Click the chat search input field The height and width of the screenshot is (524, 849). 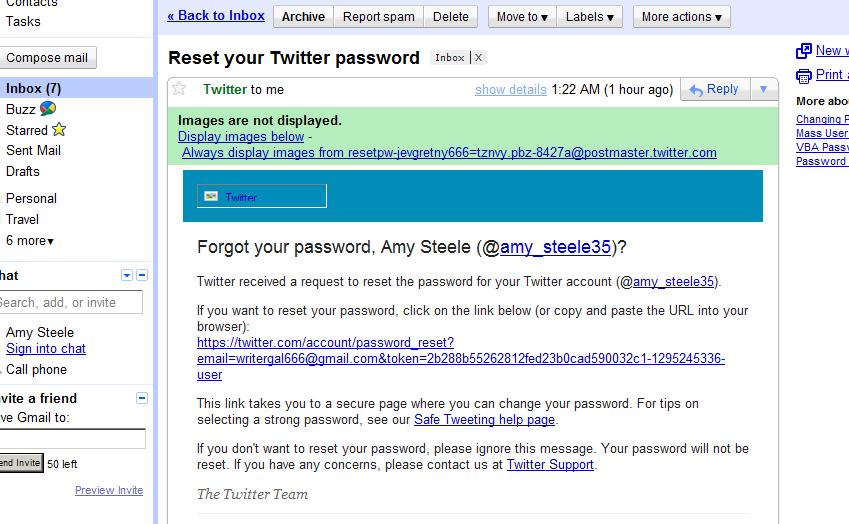pos(68,303)
